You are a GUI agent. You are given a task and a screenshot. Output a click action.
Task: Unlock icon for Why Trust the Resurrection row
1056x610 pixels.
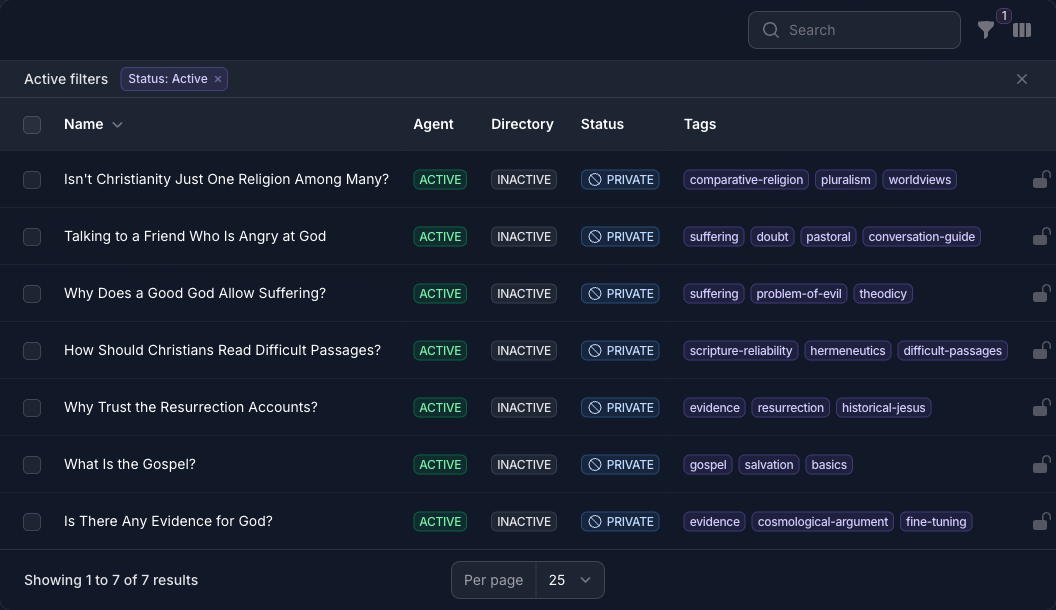(1041, 407)
